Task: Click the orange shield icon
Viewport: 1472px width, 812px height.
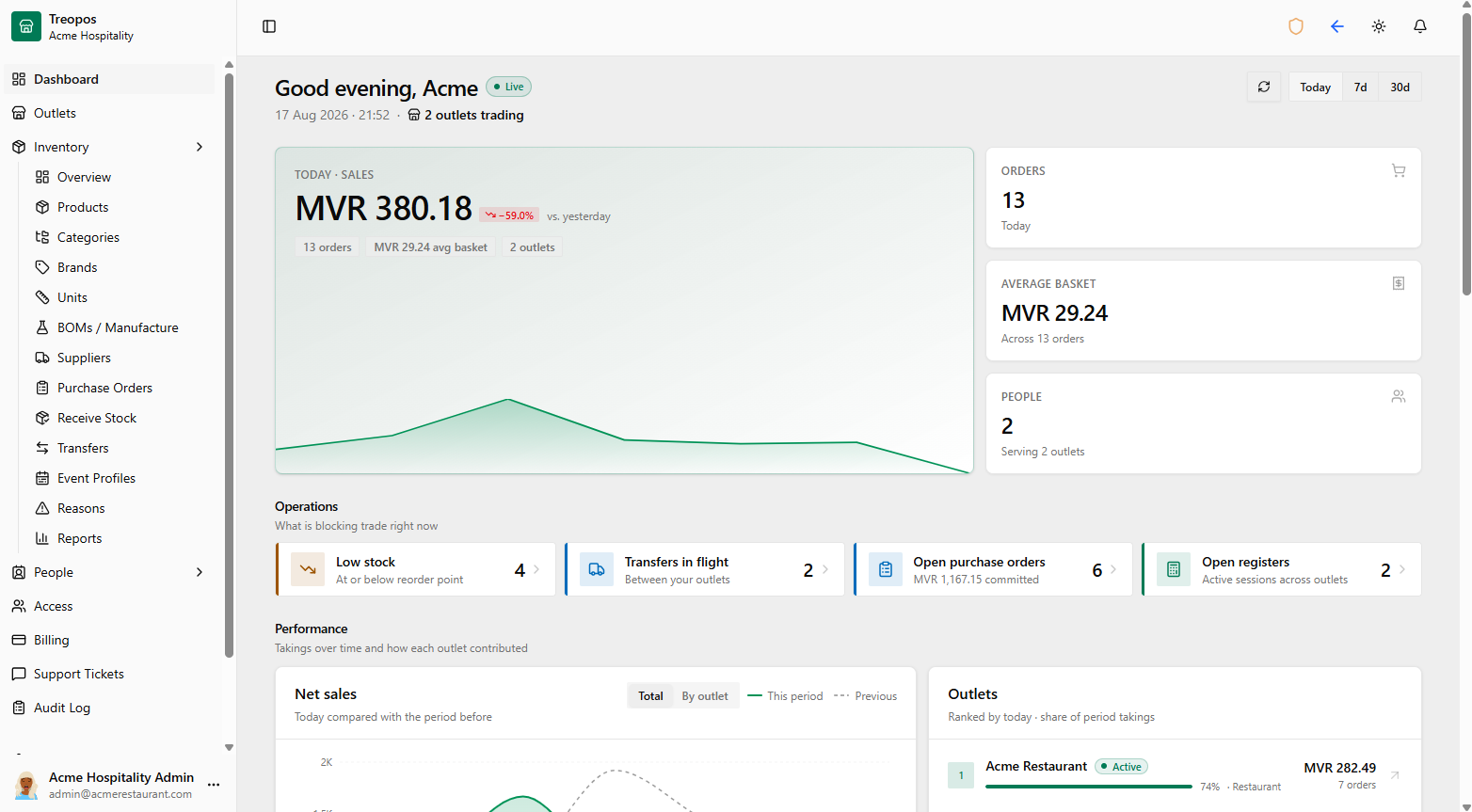Action: [x=1296, y=26]
